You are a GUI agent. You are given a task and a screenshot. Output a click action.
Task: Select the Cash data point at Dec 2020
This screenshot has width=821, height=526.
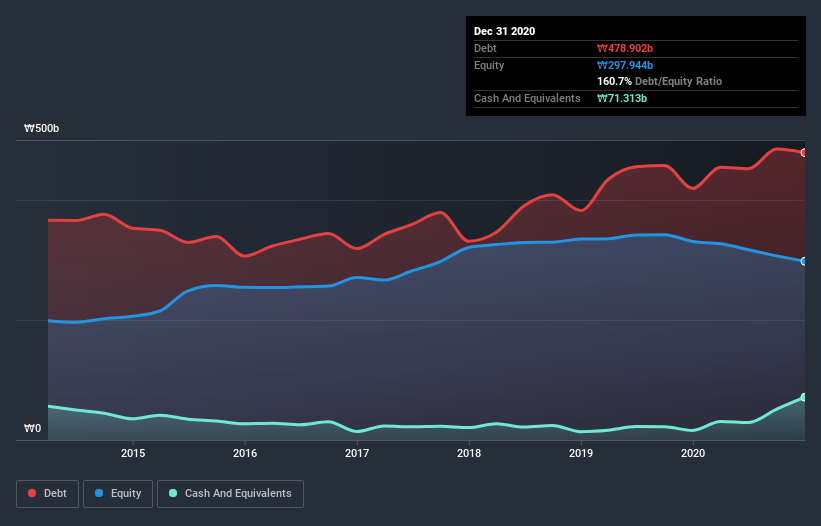point(804,397)
